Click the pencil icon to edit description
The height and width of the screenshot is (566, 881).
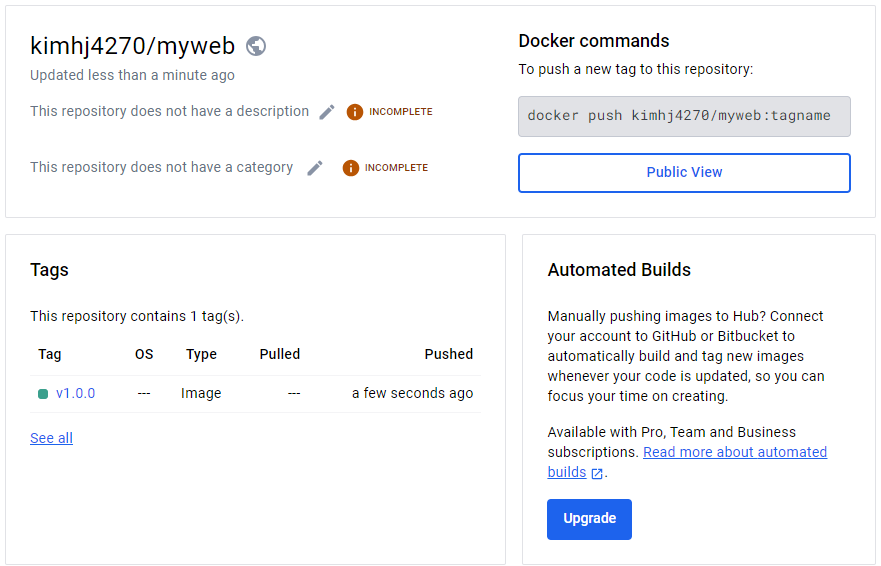click(327, 112)
